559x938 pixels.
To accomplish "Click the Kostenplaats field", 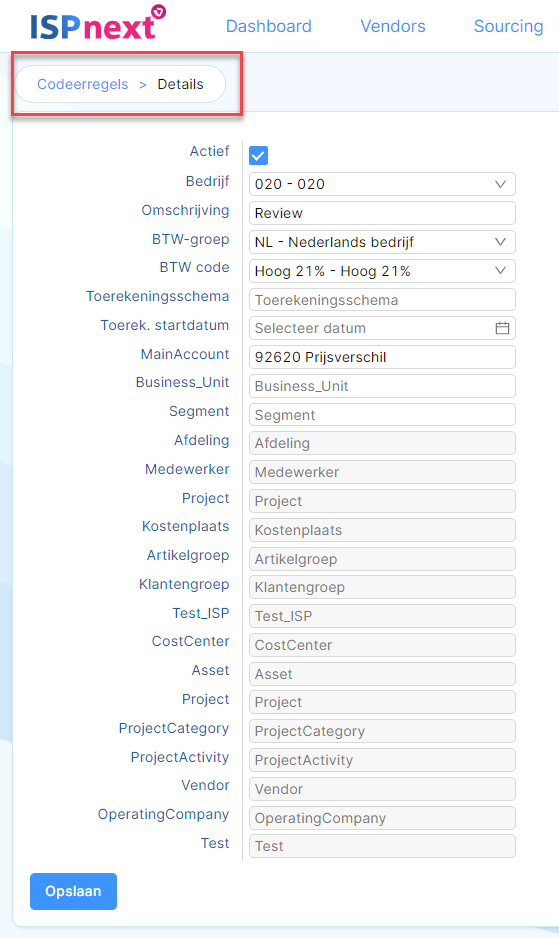I will point(382,530).
